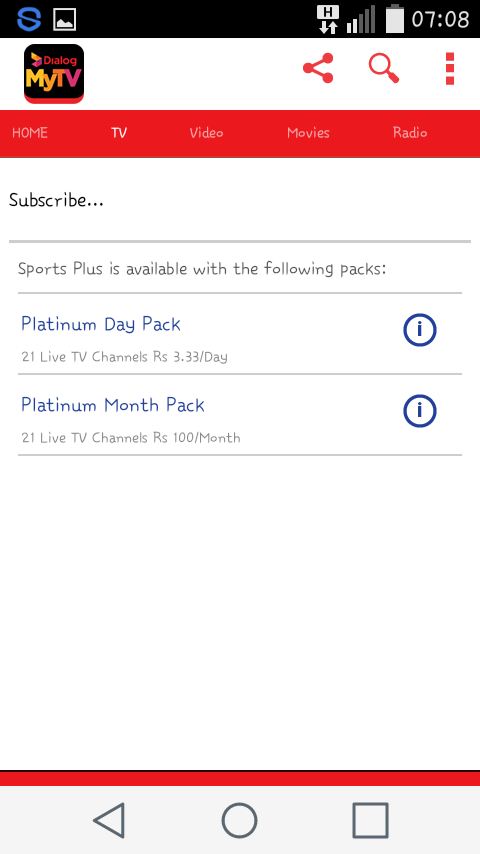The width and height of the screenshot is (480, 854).
Task: Open the search magnifier icon
Action: pyautogui.click(x=384, y=68)
